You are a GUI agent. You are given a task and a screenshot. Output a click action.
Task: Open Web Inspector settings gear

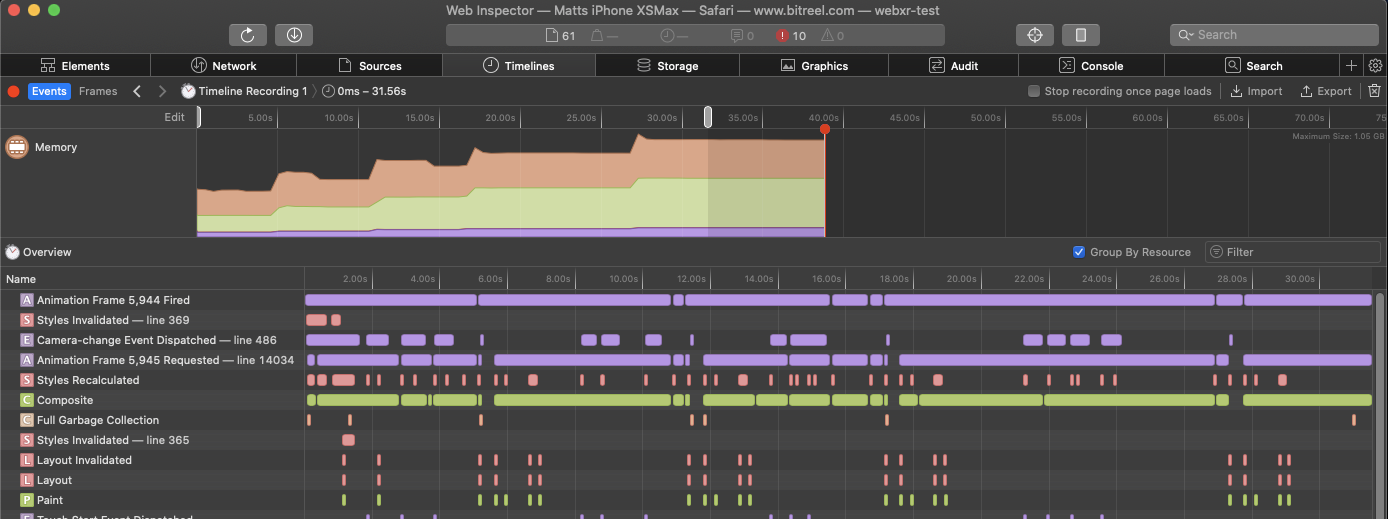click(1375, 66)
